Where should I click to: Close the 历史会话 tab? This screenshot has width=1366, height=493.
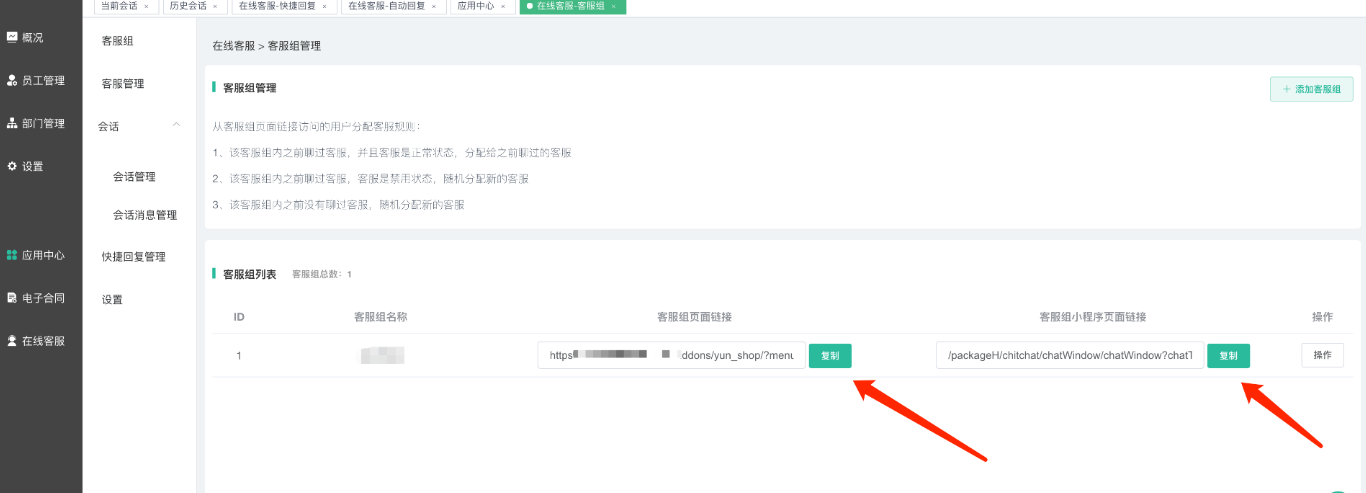click(215, 6)
